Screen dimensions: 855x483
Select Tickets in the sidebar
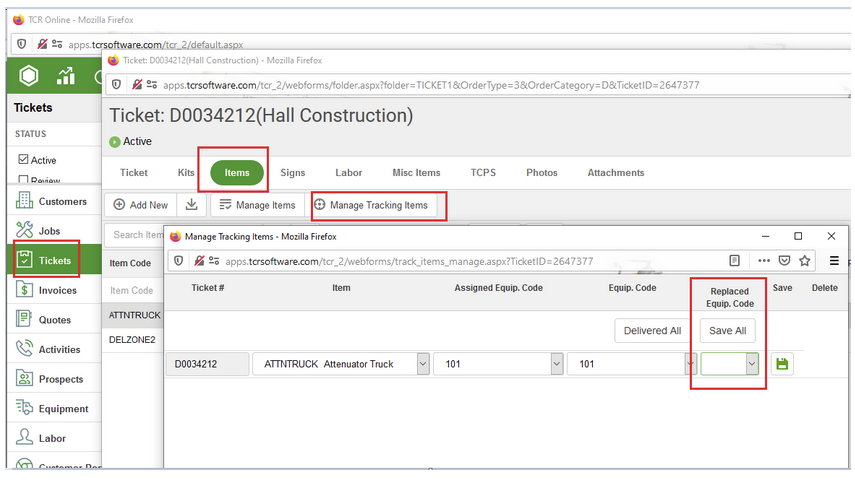pos(54,260)
